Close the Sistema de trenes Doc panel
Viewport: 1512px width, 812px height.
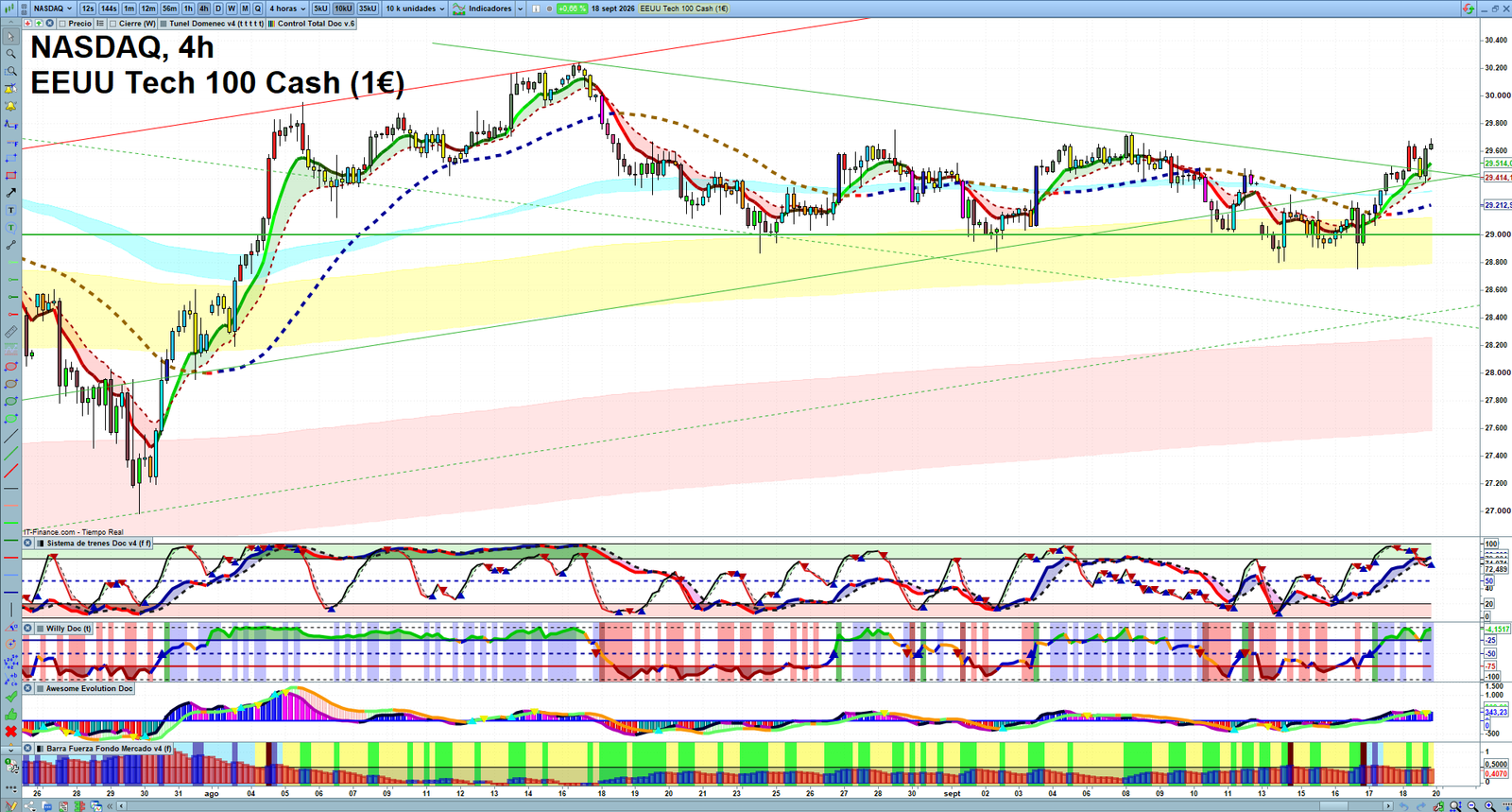click(28, 544)
